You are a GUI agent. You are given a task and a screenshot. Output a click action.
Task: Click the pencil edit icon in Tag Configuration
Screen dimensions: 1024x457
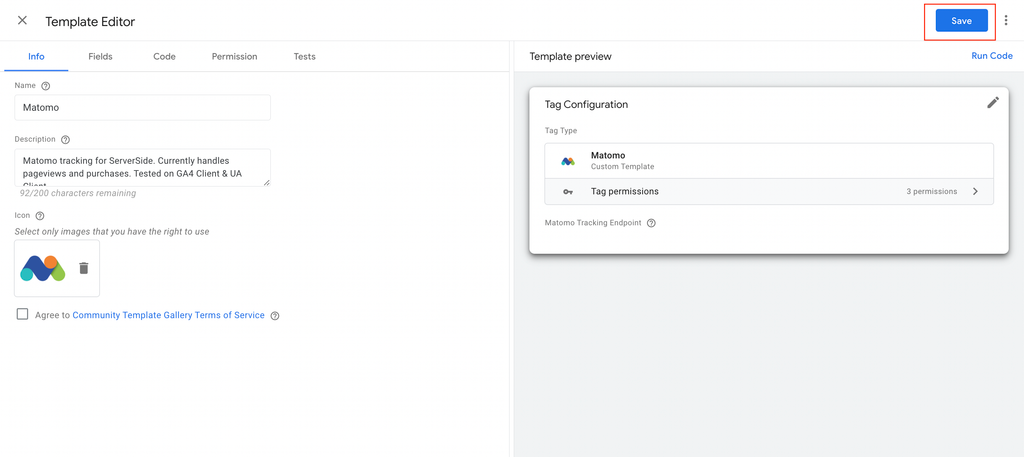(993, 102)
